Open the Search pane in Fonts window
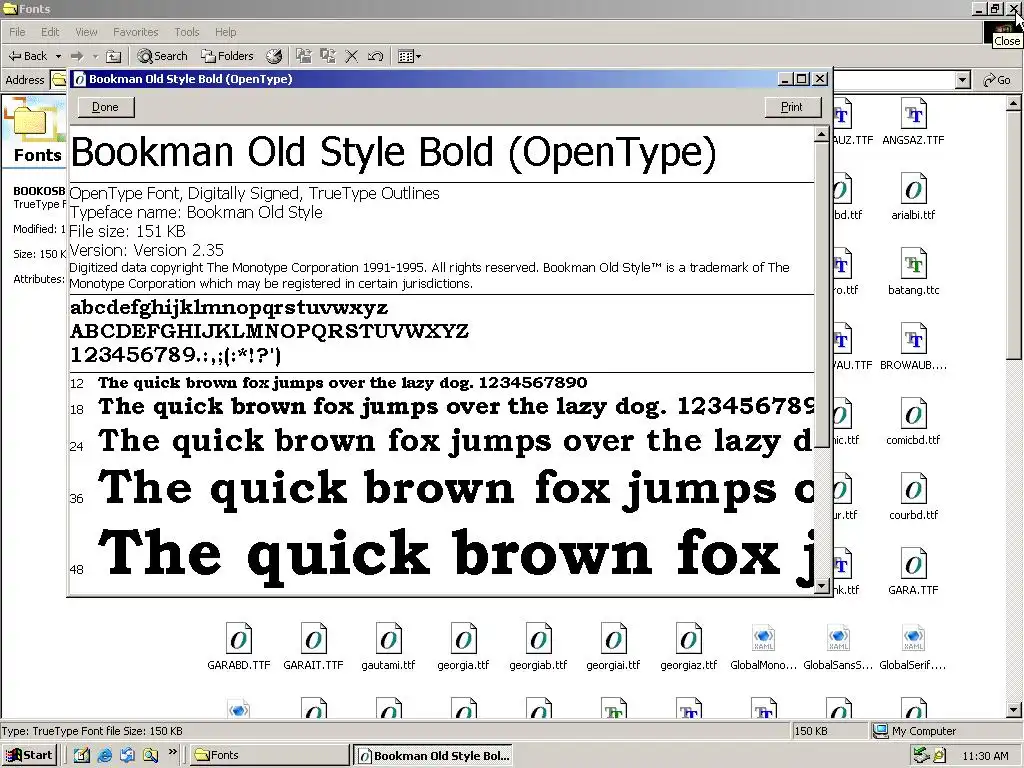1024x768 pixels. click(x=163, y=56)
